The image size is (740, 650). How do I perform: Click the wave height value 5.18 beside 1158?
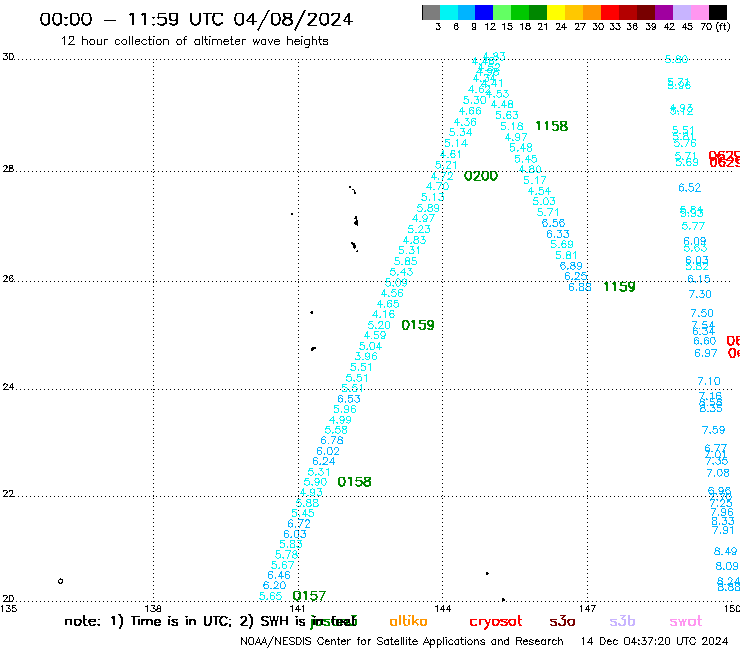click(512, 127)
